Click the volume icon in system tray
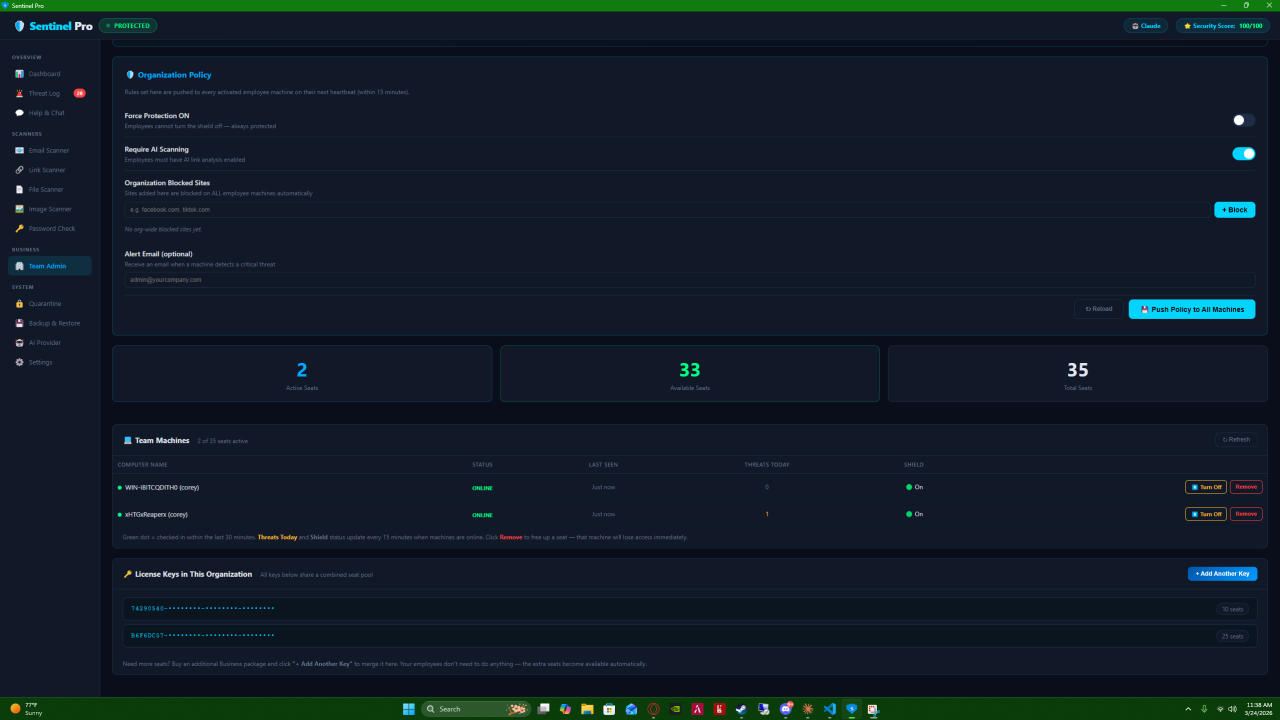1280x720 pixels. pyautogui.click(x=1232, y=709)
